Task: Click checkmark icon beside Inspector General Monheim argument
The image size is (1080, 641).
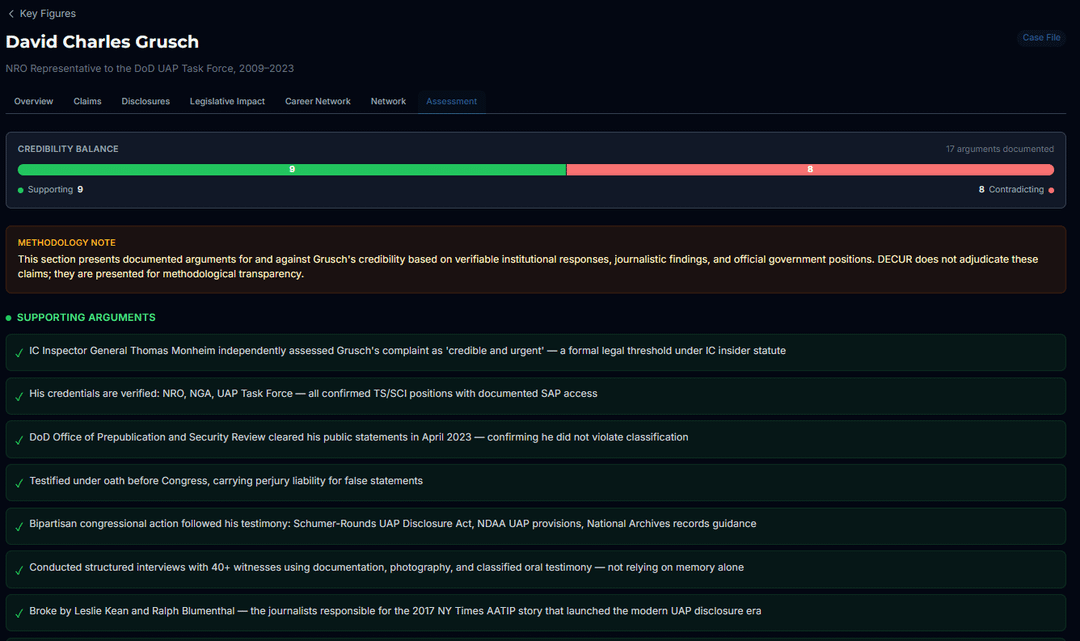Action: tap(19, 353)
